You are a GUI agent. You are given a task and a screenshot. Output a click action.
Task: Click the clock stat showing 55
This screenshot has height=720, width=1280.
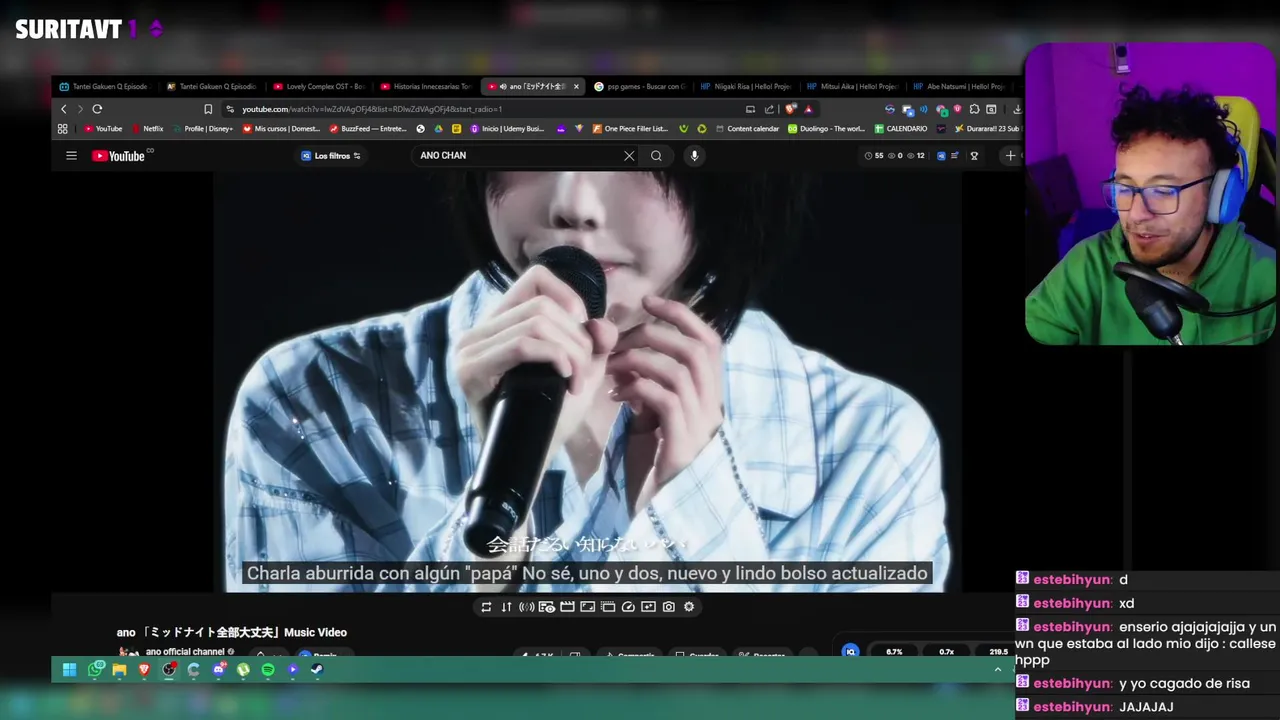(x=874, y=156)
